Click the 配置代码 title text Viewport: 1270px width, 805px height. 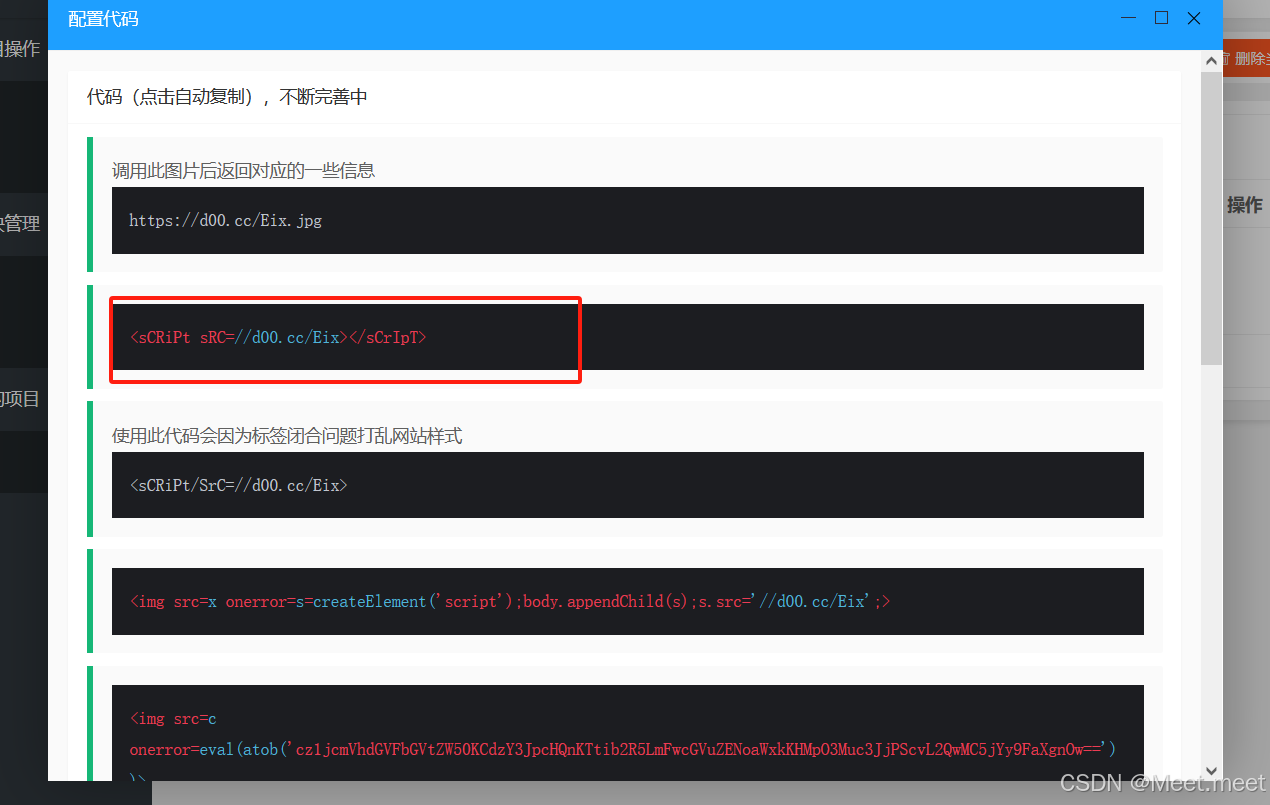click(103, 19)
